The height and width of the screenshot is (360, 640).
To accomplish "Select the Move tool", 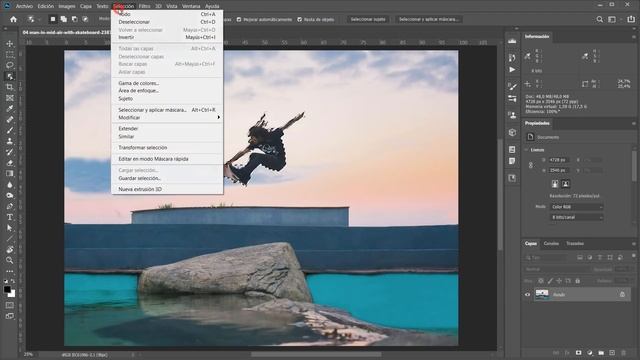I will point(9,44).
